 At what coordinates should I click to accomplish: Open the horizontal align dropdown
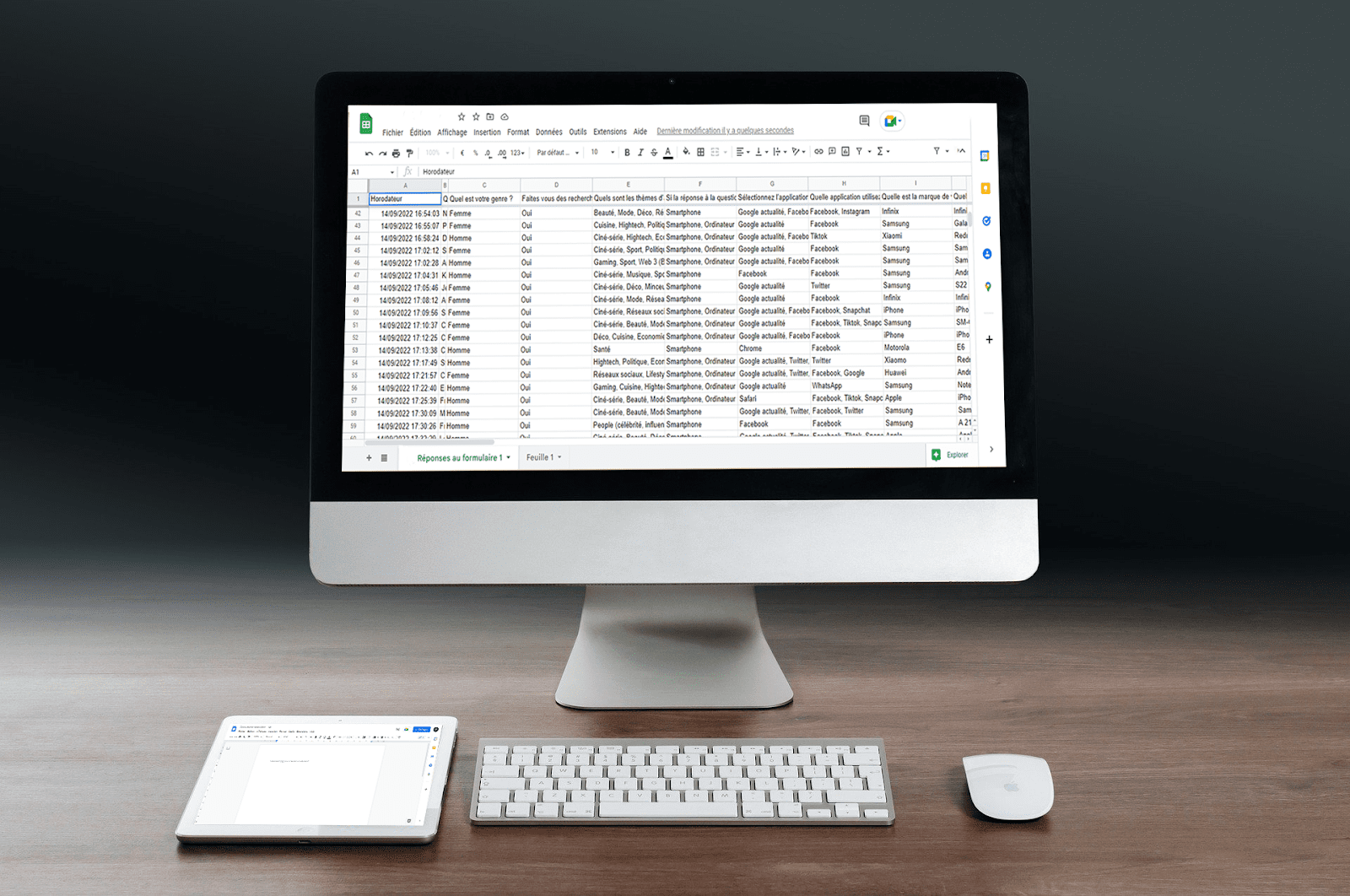(742, 152)
